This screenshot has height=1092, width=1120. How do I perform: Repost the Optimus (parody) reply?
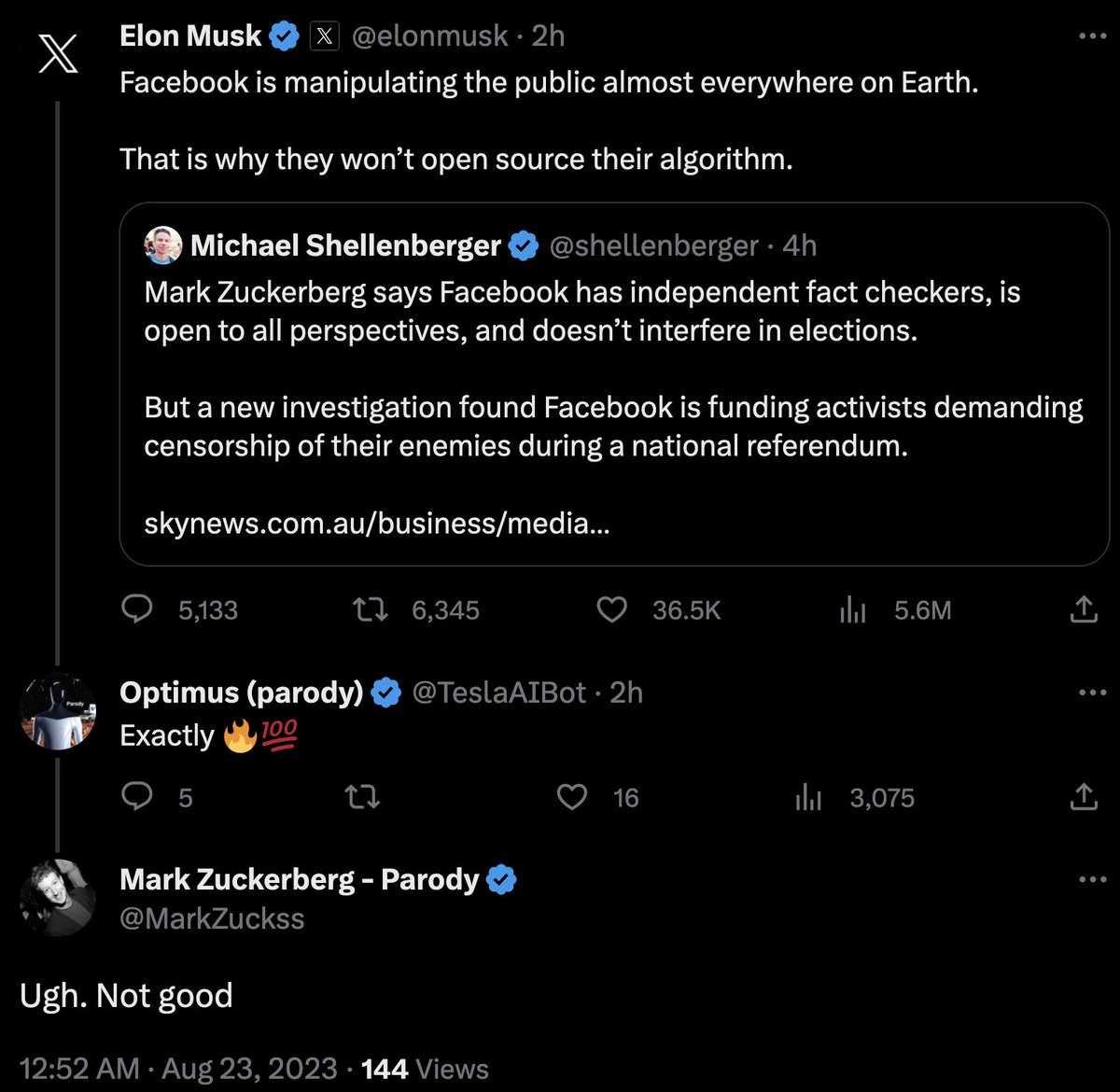(361, 797)
